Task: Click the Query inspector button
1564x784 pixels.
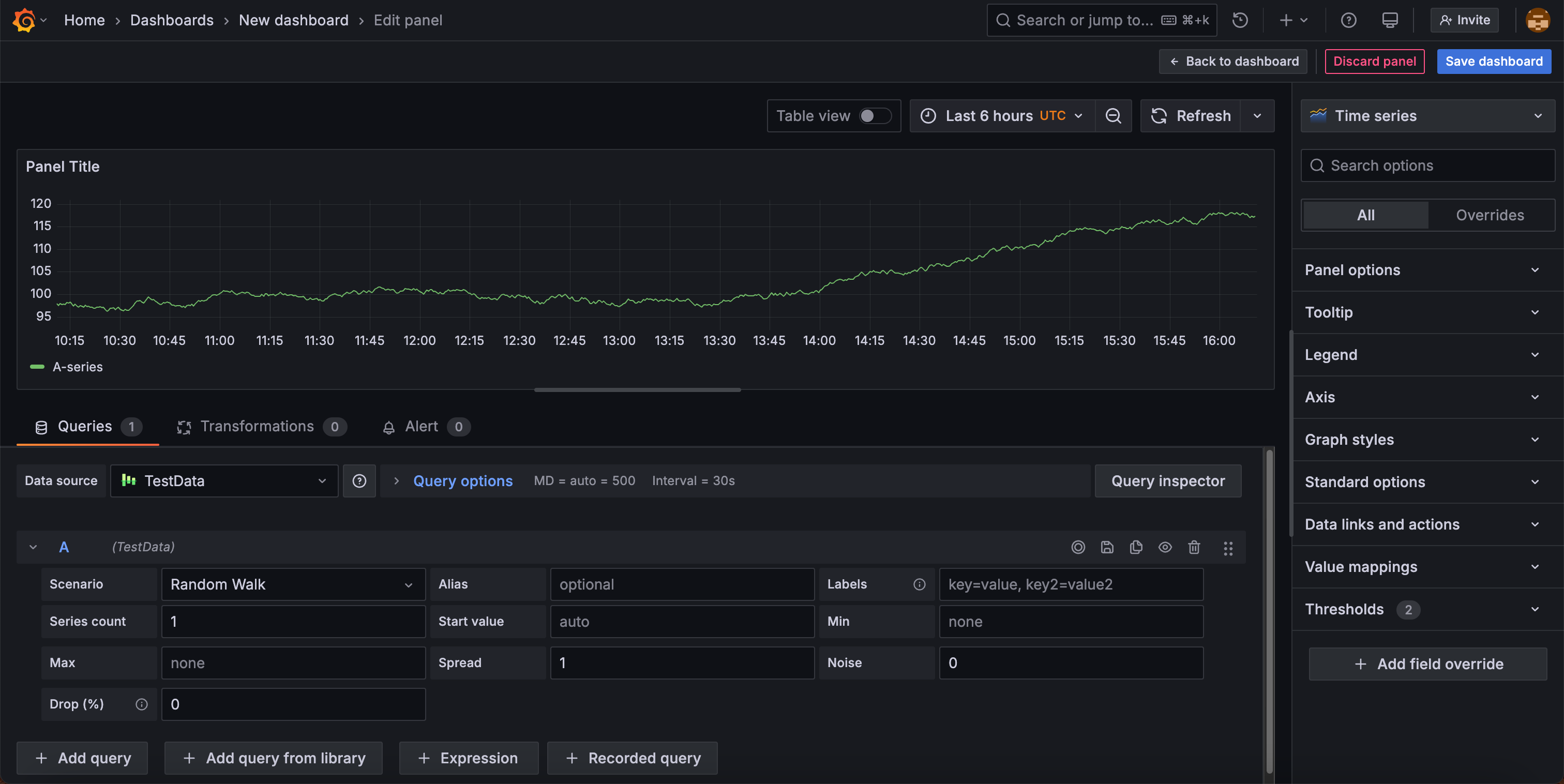Action: pyautogui.click(x=1167, y=481)
